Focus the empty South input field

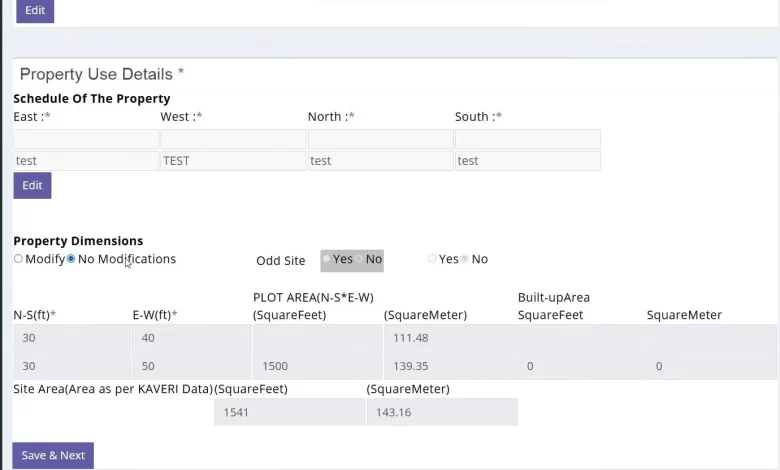pyautogui.click(x=528, y=139)
